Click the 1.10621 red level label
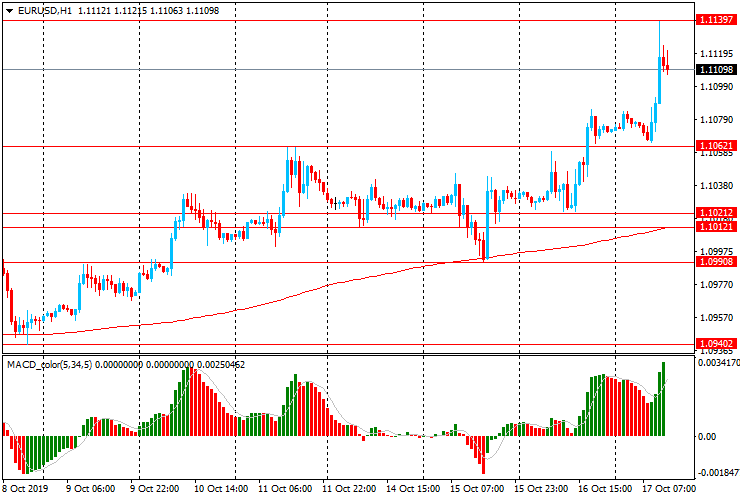Screen dimensions: 740x500 (x=716, y=145)
